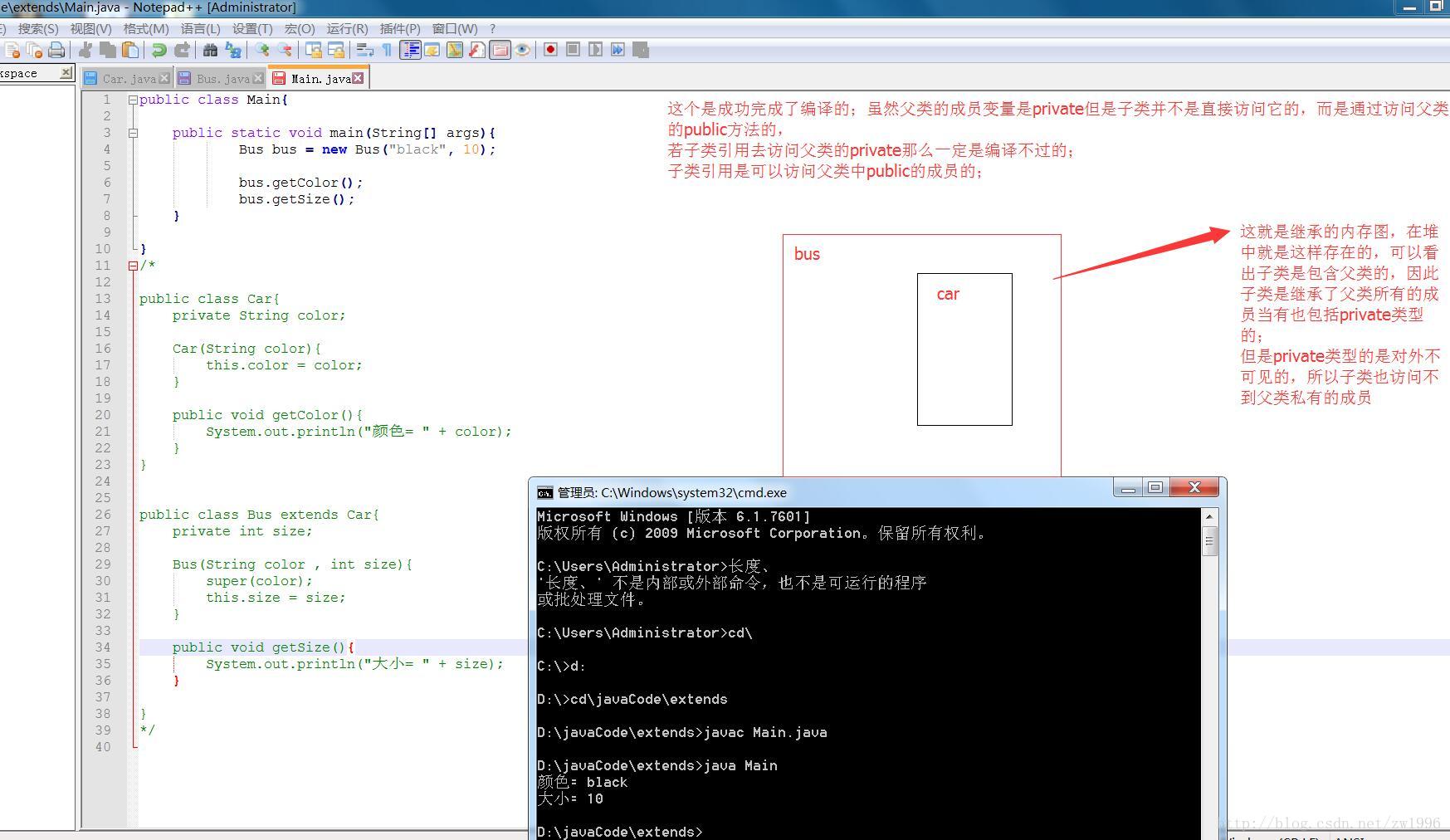
Task: Open the 搜索(S) menu
Action: pos(38,28)
